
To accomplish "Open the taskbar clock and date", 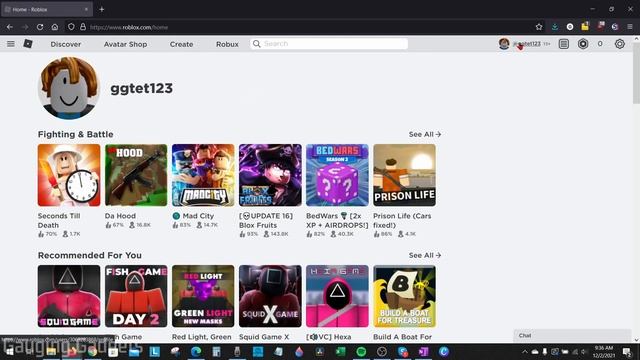I will (x=604, y=351).
